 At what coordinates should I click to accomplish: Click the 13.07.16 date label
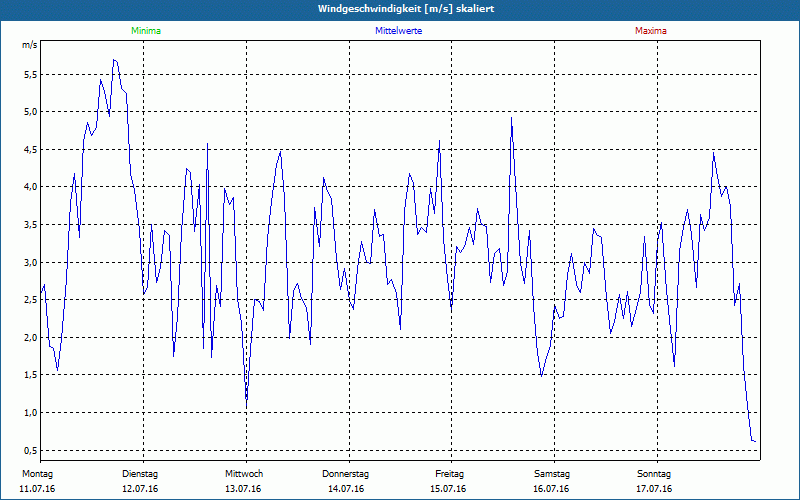coord(243,489)
